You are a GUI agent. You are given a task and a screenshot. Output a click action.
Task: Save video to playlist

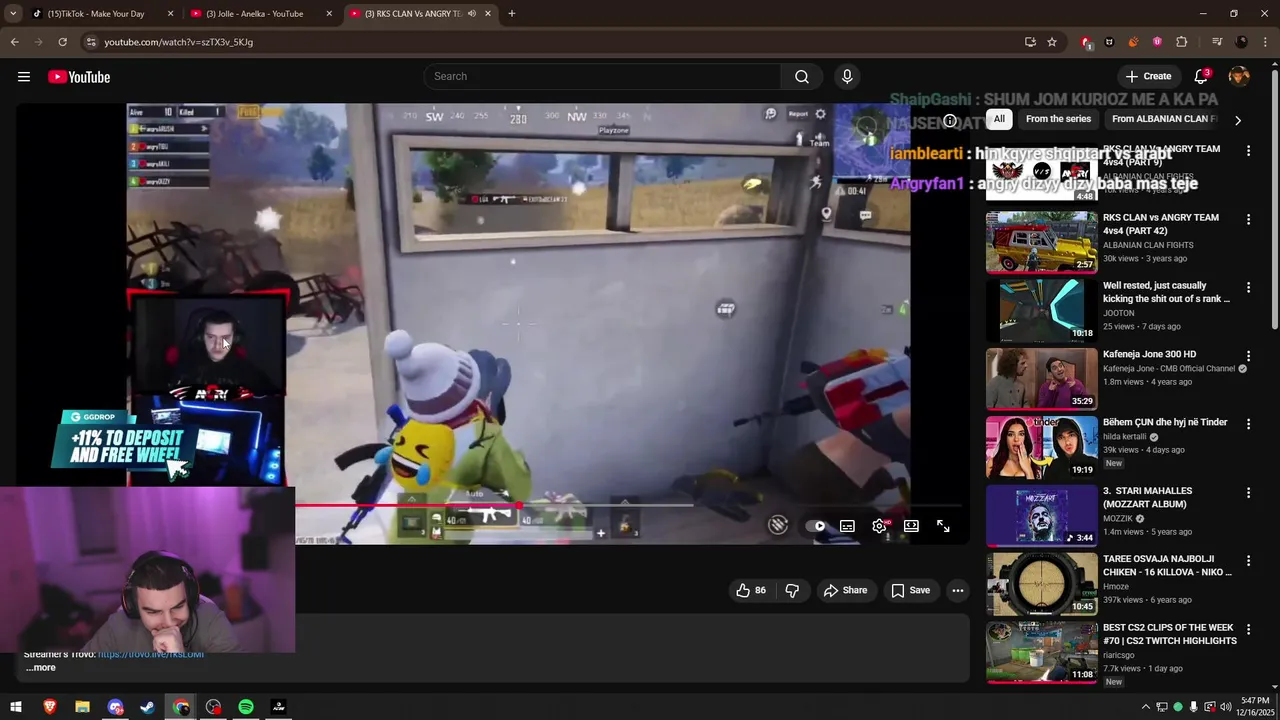pyautogui.click(x=911, y=590)
